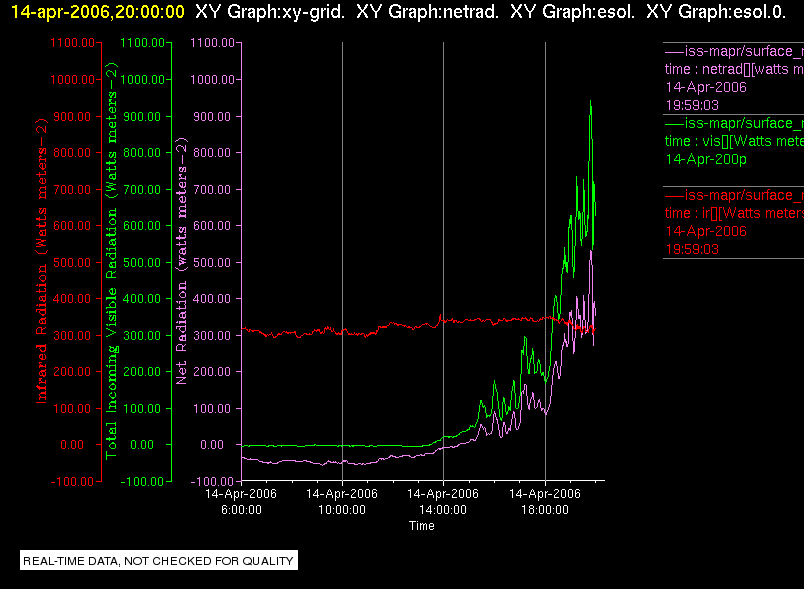Click the pink netrad legend entry
This screenshot has height=589, width=804.
(x=734, y=78)
